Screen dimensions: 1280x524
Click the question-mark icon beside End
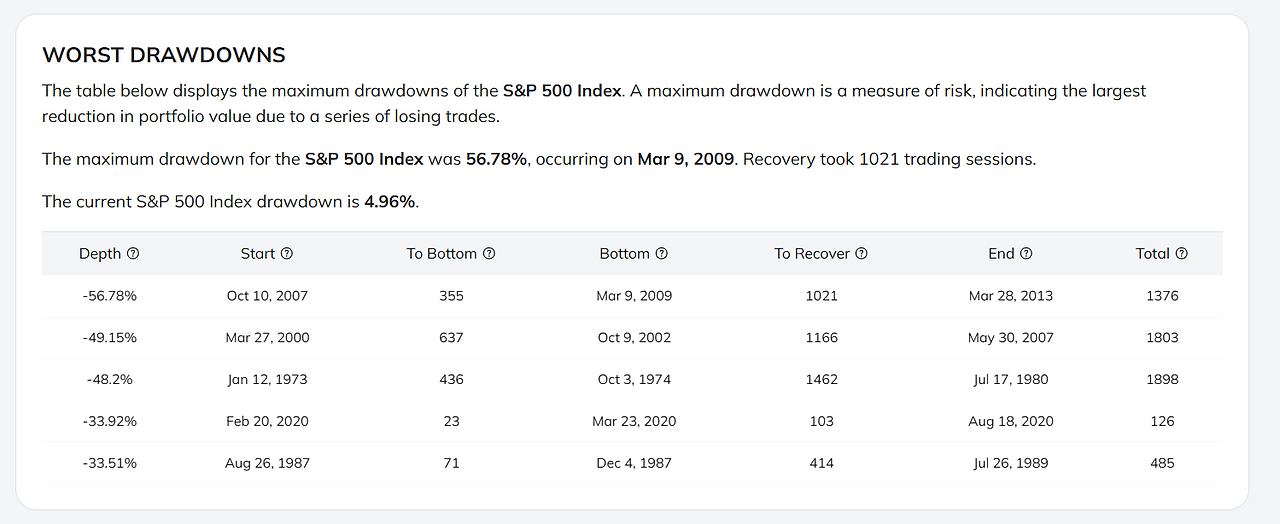[1026, 254]
